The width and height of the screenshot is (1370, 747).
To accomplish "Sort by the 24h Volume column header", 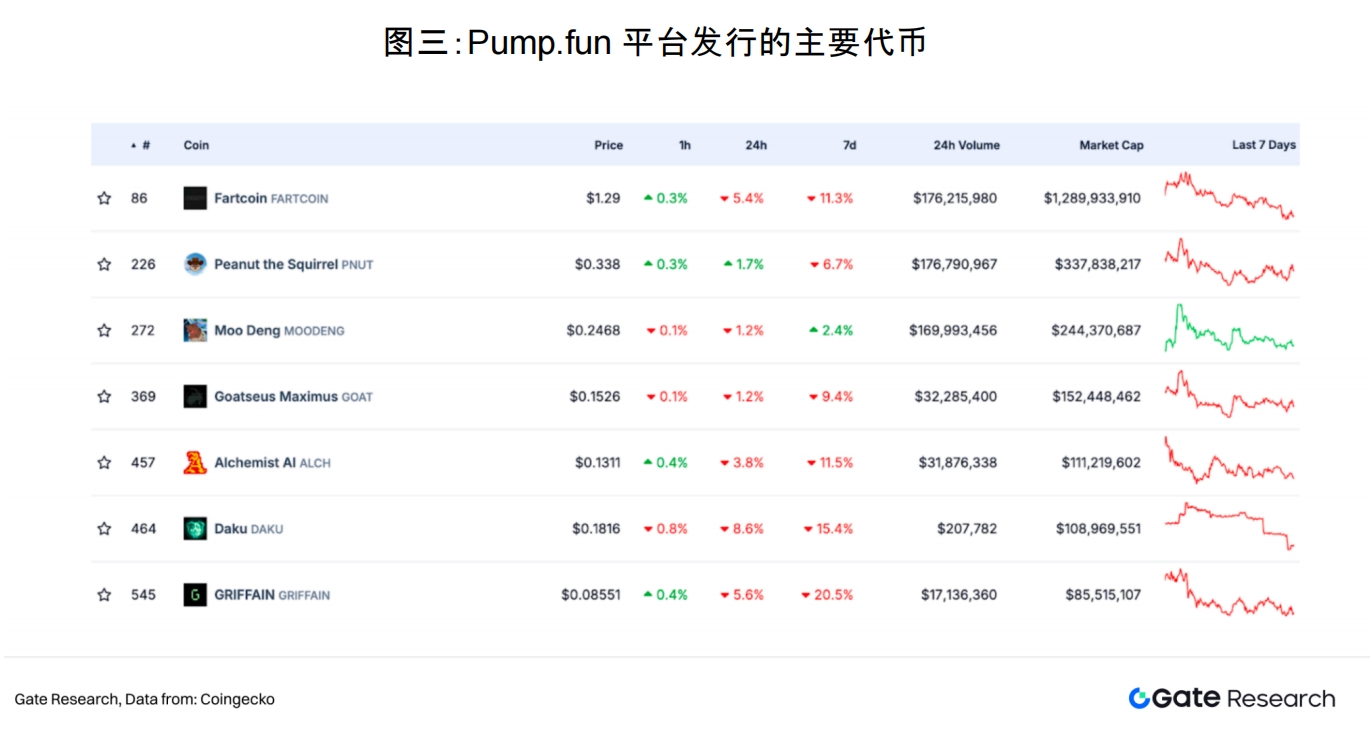I will click(966, 145).
